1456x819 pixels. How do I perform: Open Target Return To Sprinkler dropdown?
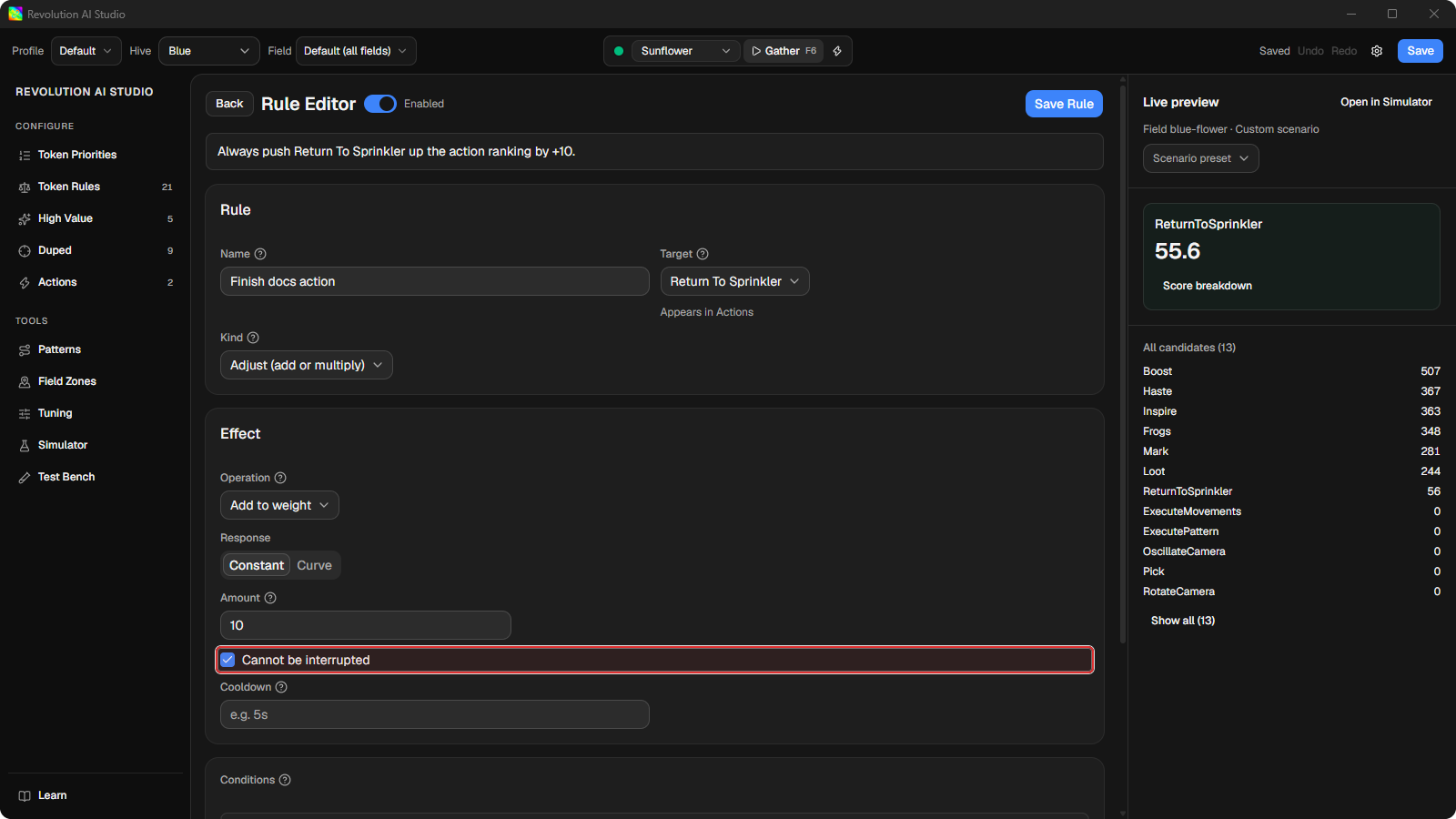click(734, 281)
